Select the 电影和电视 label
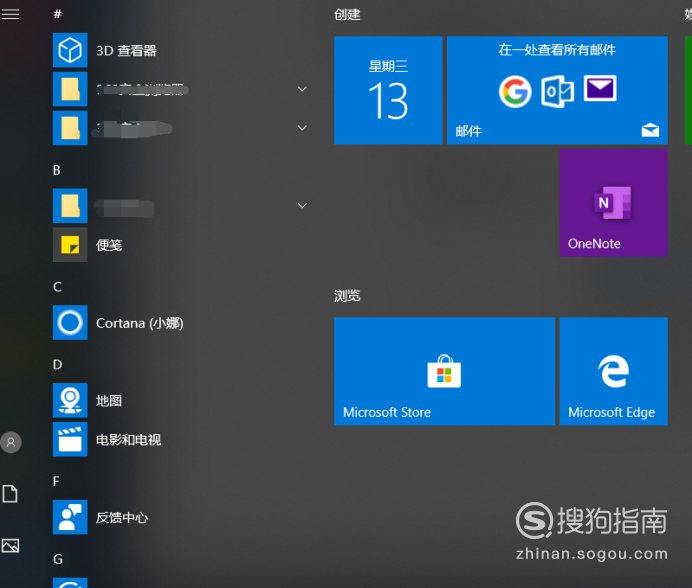Viewport: 692px width, 588px height. point(129,440)
